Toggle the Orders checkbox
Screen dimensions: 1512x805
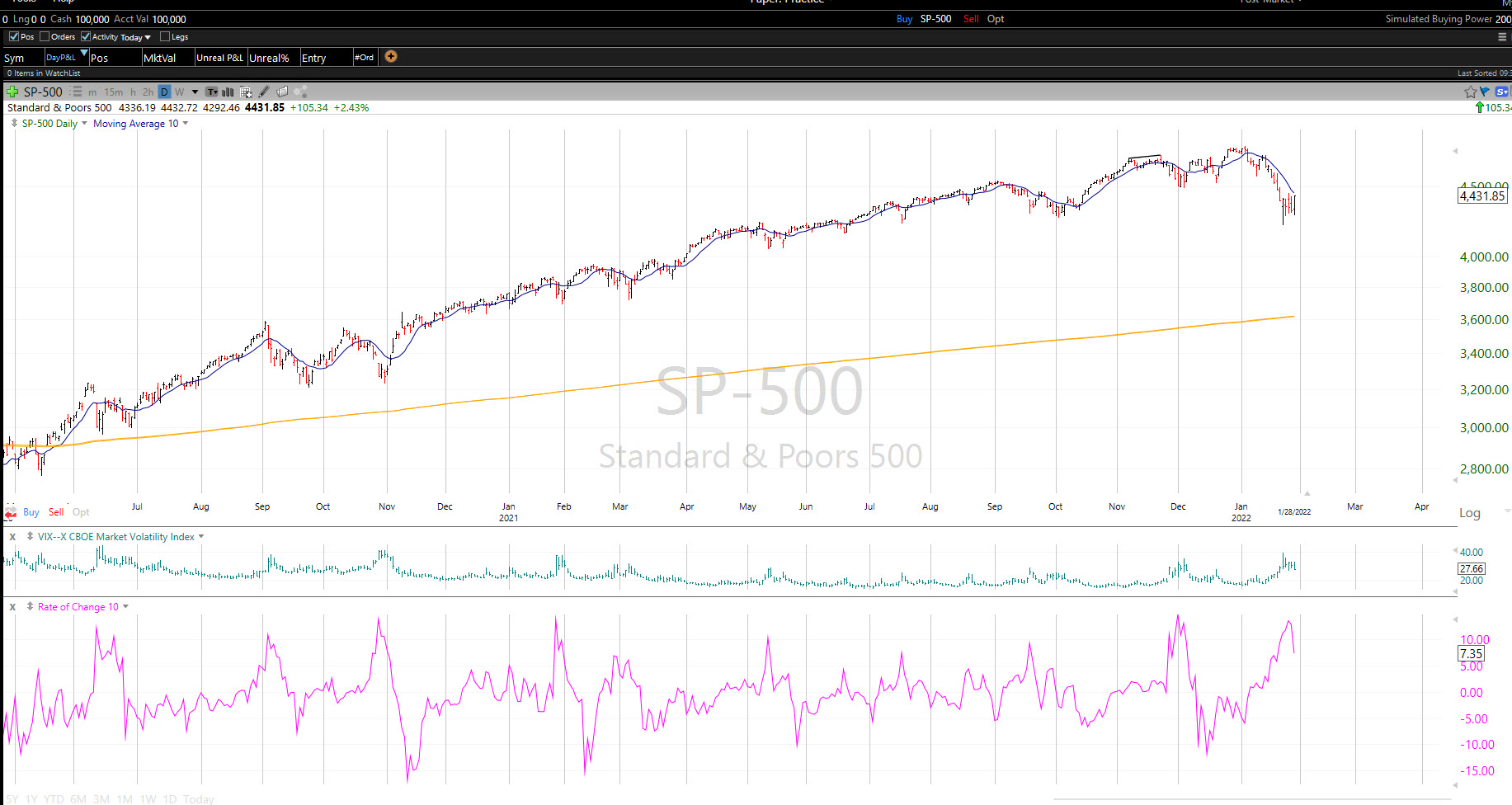pyautogui.click(x=45, y=36)
